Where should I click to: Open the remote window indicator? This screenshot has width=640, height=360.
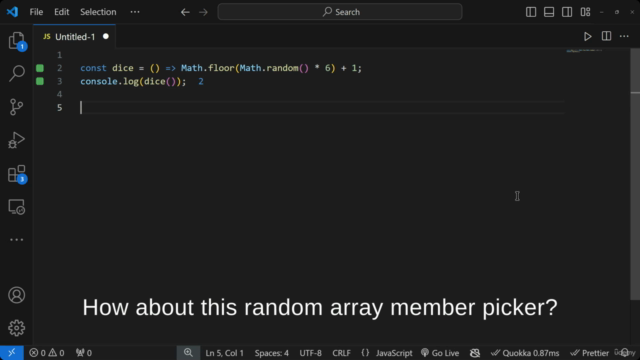pos(11,353)
